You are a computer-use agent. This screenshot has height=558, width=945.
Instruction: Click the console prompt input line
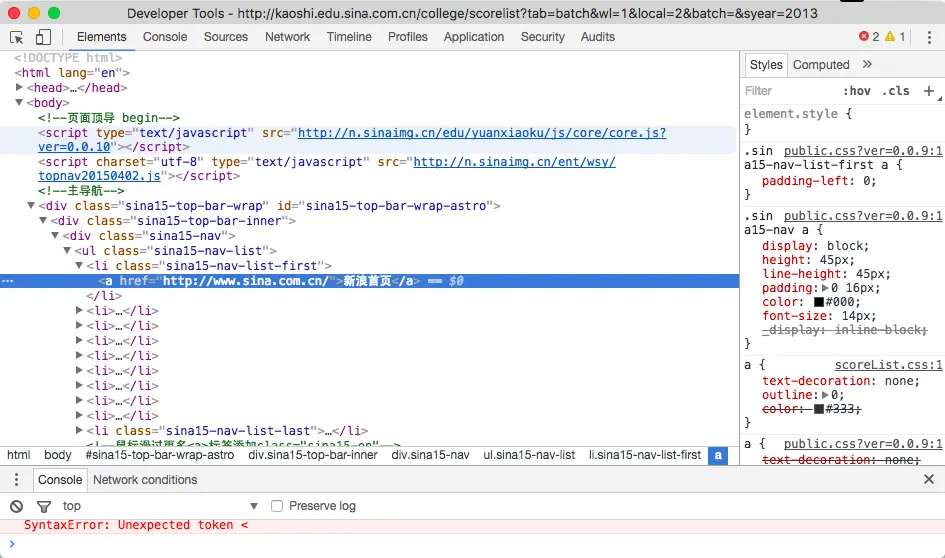click(476, 544)
